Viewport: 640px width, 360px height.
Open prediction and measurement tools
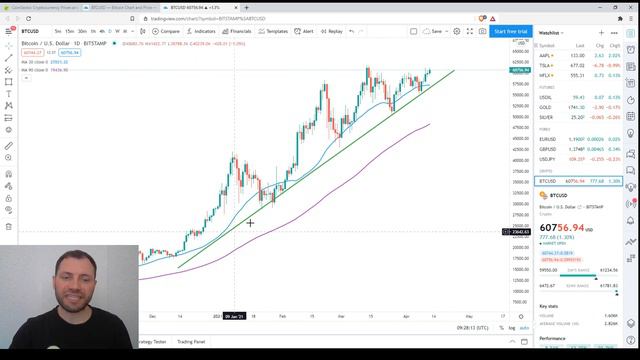(x=9, y=118)
